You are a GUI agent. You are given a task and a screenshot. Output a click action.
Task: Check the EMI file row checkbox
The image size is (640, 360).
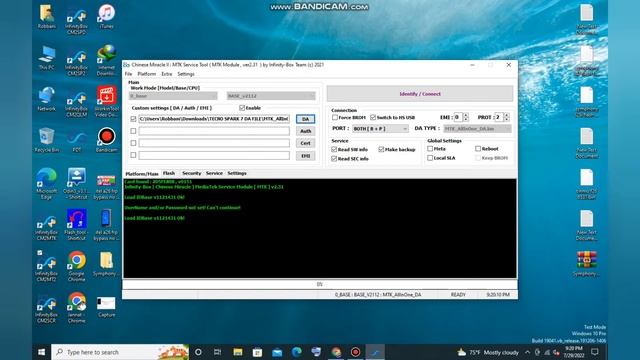click(x=133, y=155)
